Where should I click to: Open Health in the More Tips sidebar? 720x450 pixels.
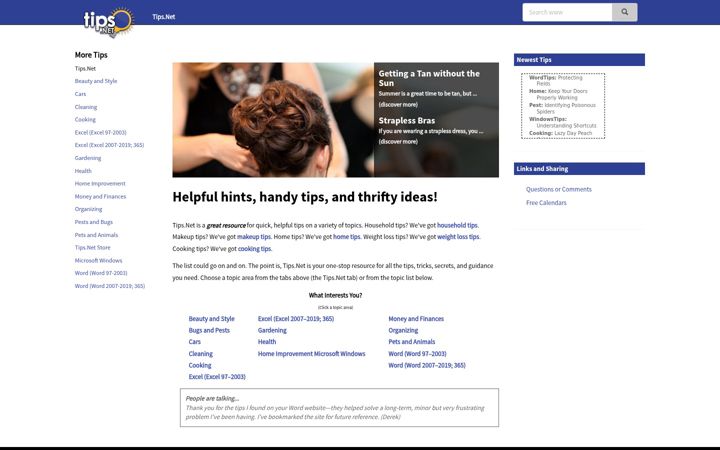tap(83, 171)
